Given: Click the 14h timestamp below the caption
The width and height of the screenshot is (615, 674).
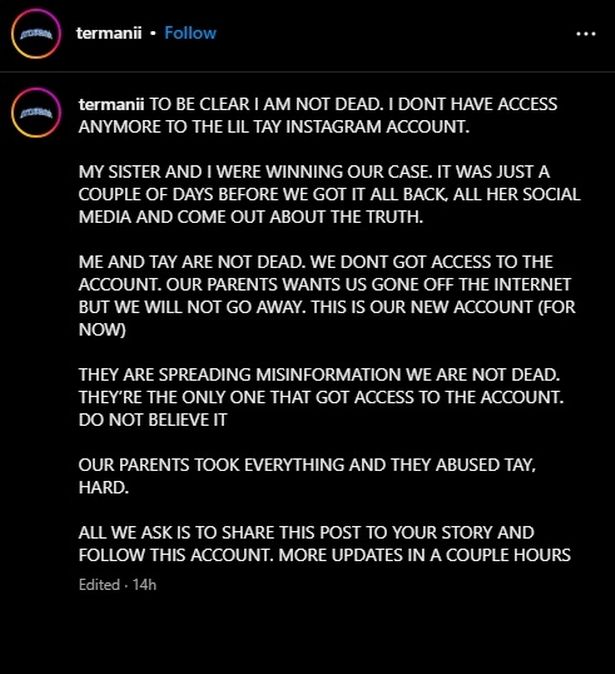Looking at the screenshot, I should point(144,584).
